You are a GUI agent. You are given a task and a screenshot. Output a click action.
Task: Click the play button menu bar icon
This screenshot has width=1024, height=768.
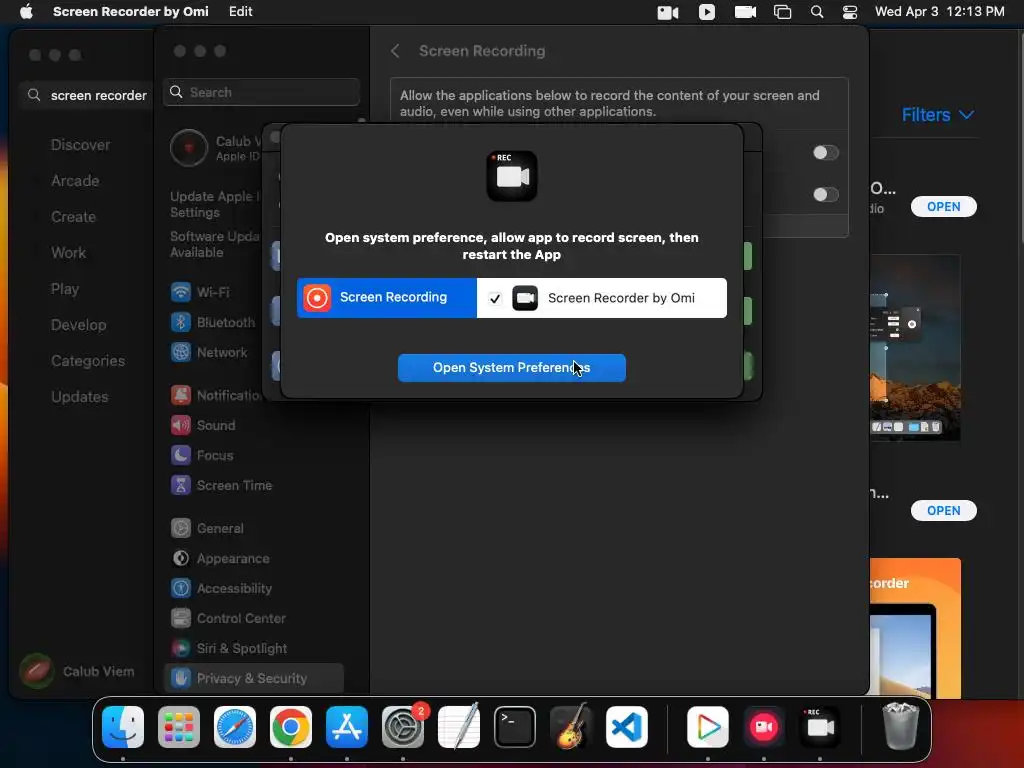pos(707,12)
